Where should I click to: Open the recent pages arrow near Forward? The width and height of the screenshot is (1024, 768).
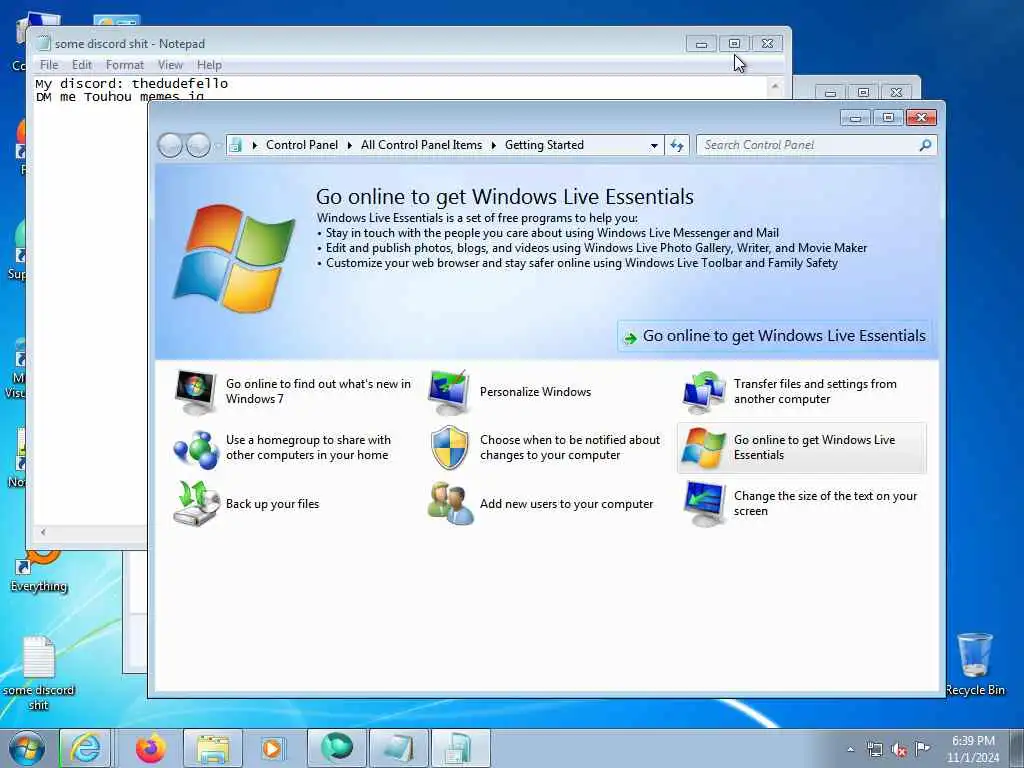pos(217,145)
